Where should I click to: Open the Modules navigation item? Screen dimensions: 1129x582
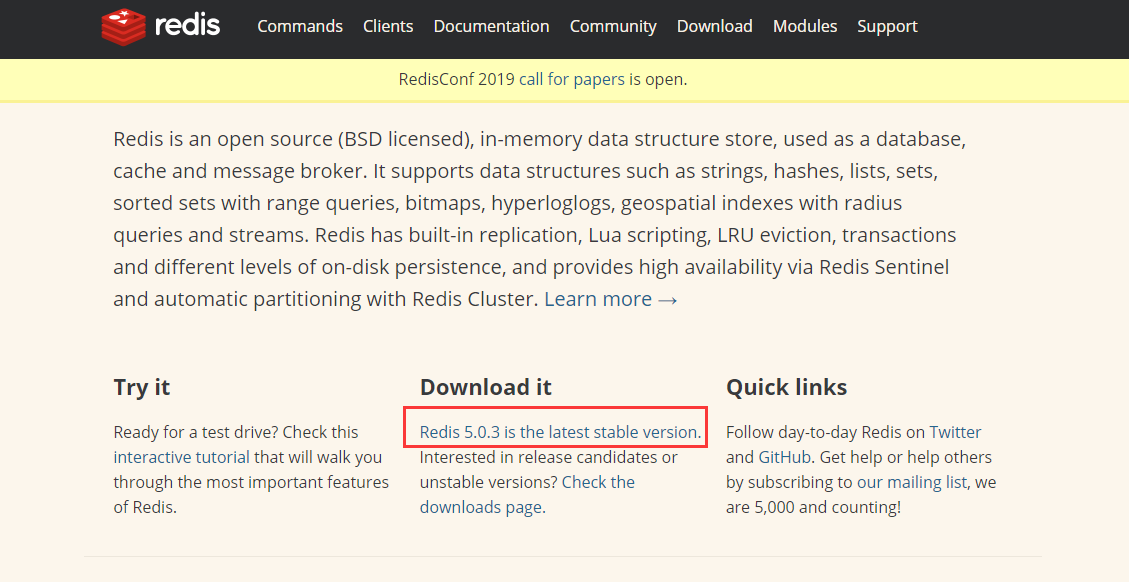[805, 27]
